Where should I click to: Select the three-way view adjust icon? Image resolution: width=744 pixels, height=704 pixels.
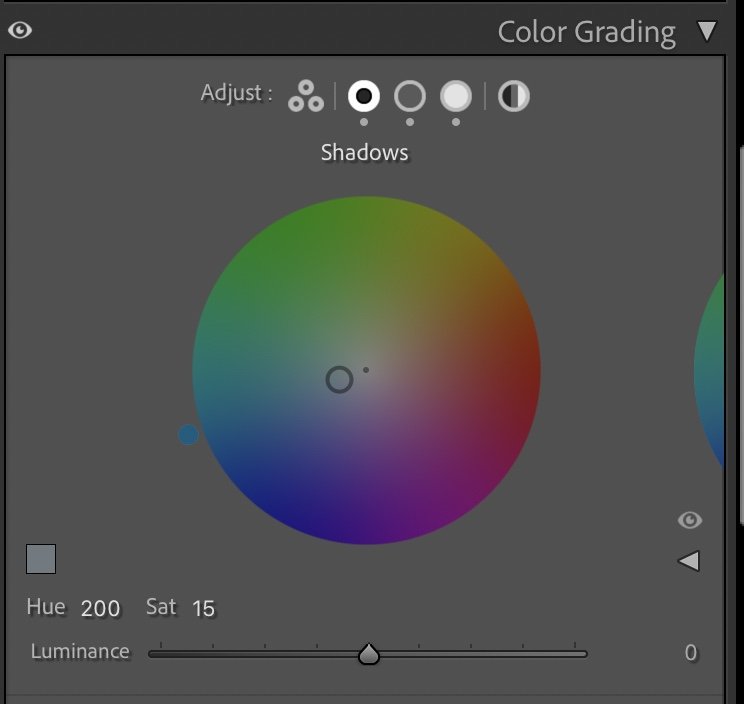pos(306,96)
